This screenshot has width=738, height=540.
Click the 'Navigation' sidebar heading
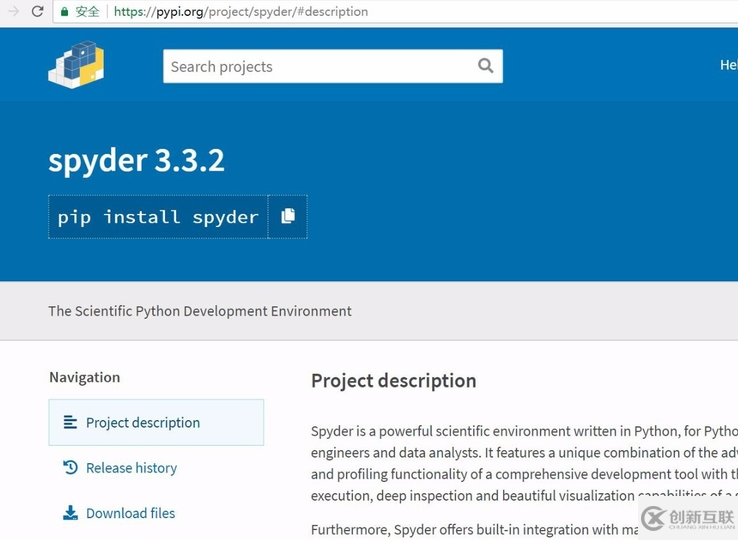(85, 377)
